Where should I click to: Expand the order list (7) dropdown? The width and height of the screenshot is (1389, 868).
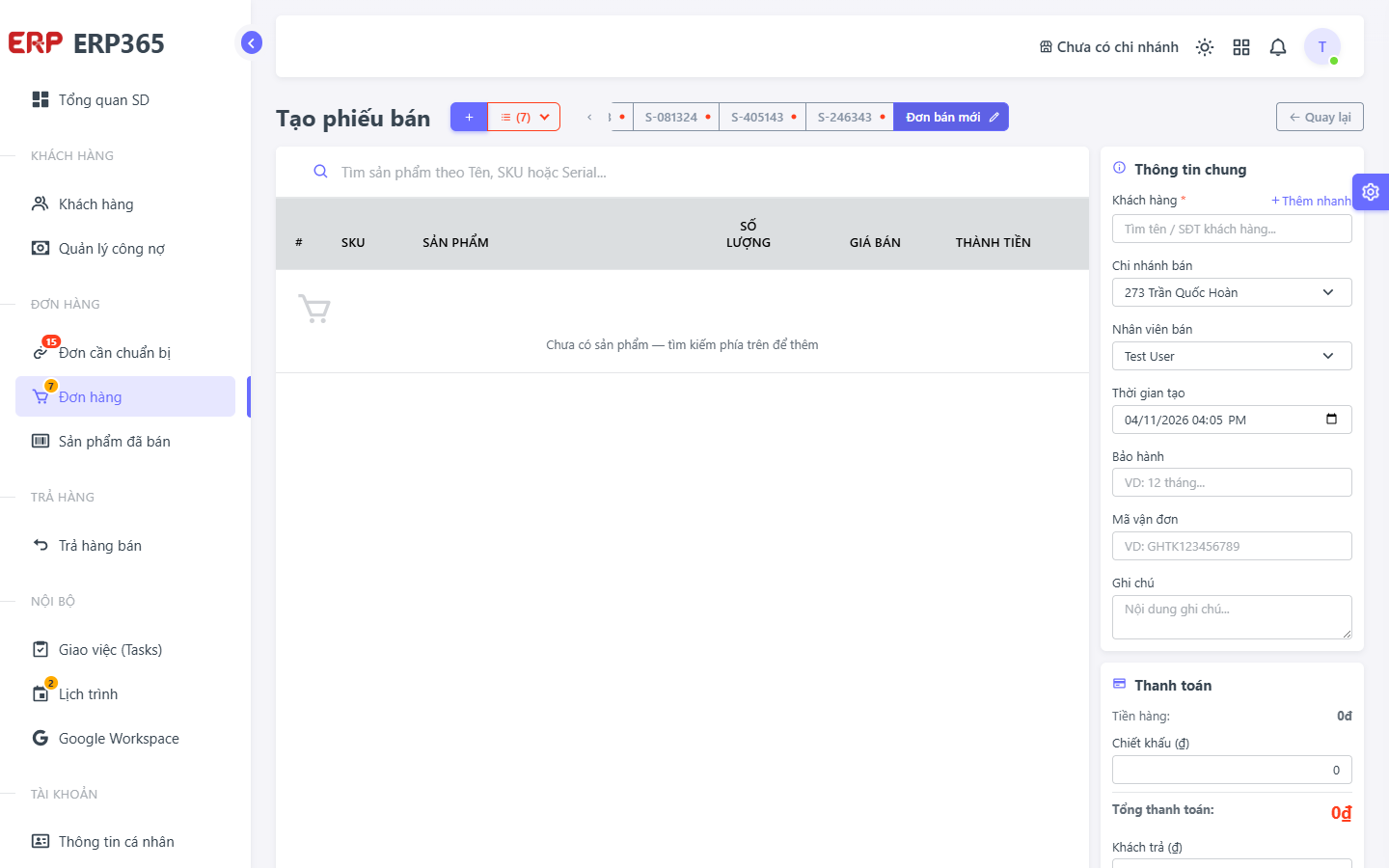click(x=524, y=117)
